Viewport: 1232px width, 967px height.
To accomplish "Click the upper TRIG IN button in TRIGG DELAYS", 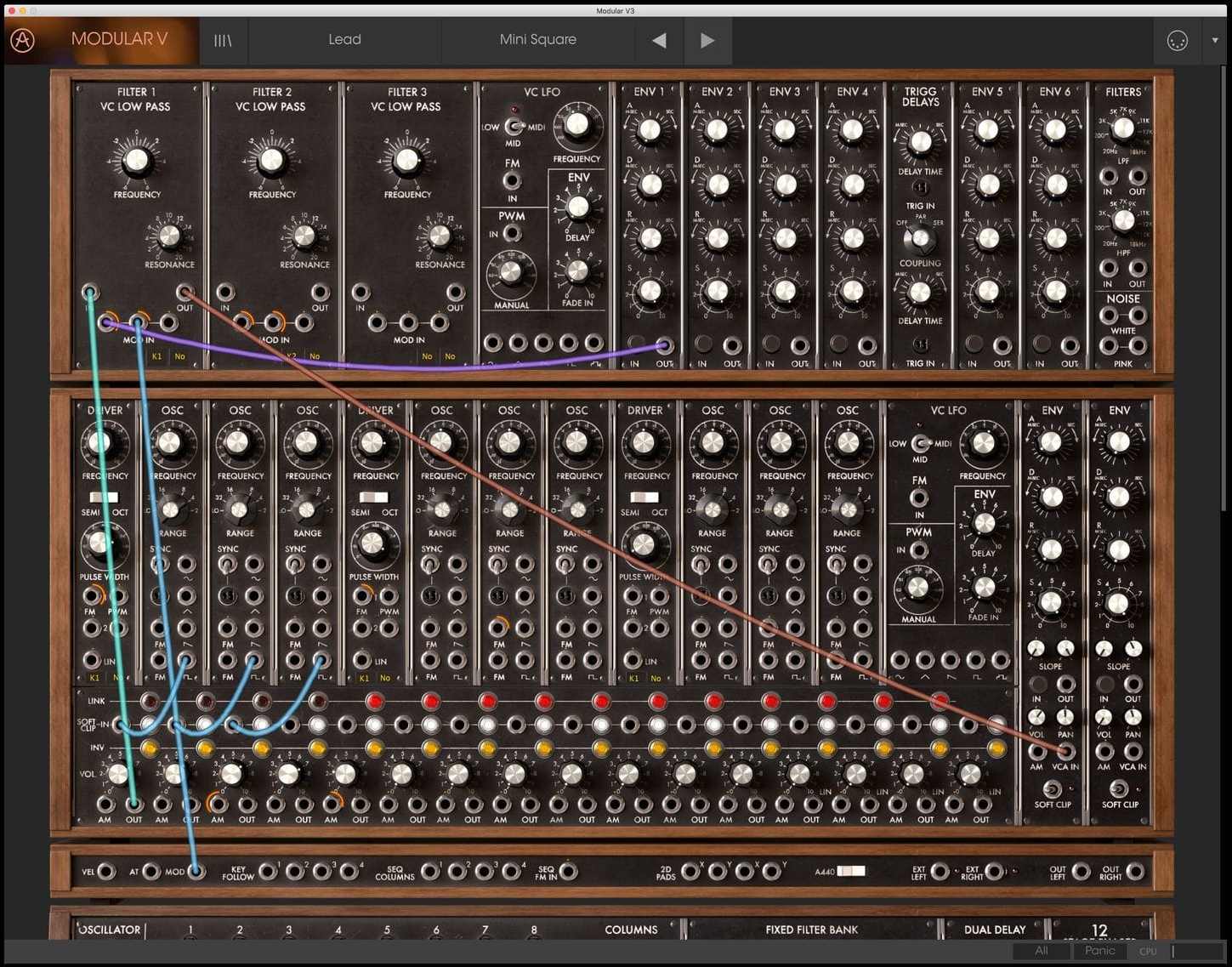I will (x=920, y=187).
